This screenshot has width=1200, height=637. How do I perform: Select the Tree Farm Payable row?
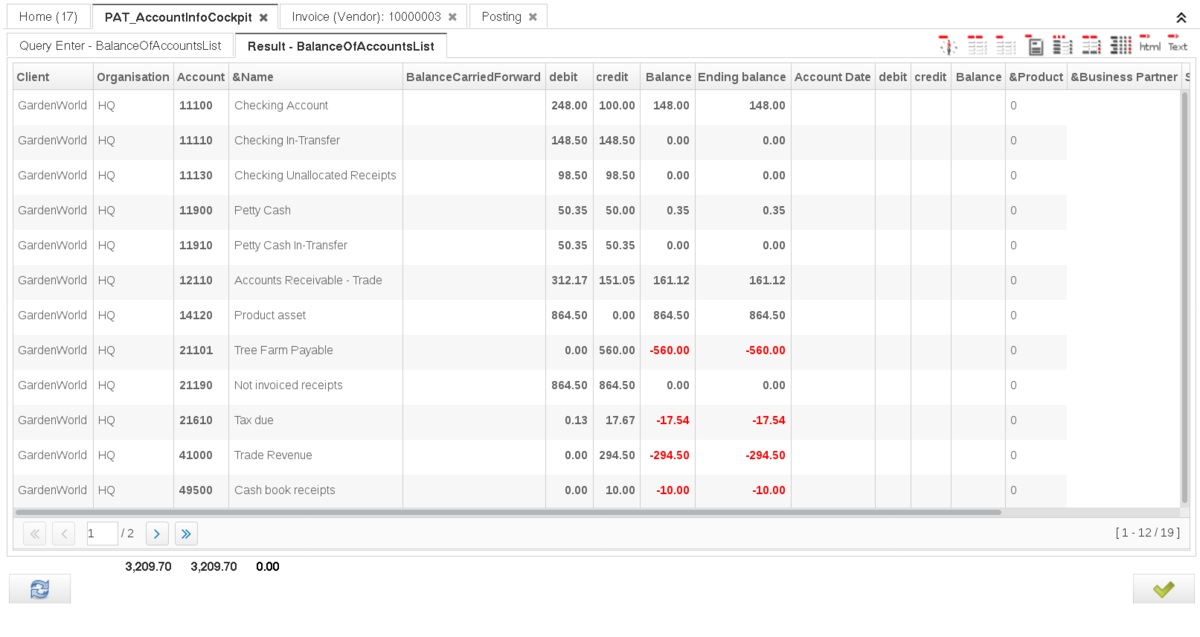283,350
